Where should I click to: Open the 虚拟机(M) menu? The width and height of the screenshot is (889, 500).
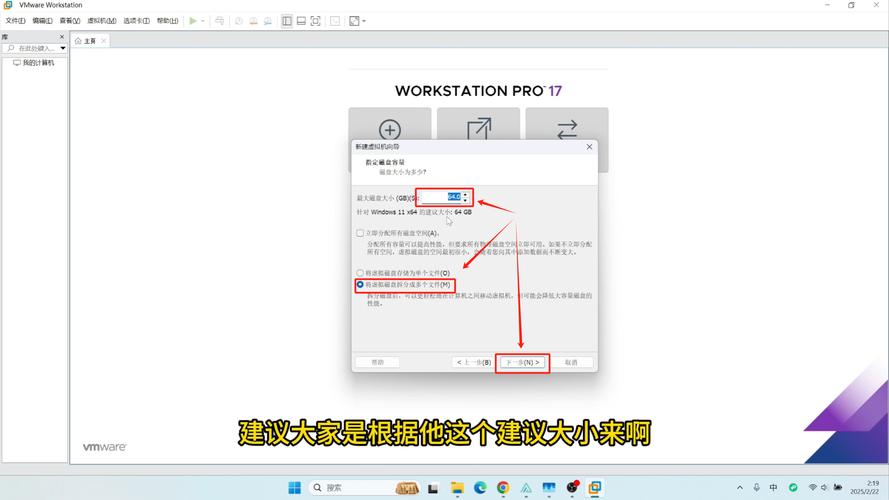pyautogui.click(x=101, y=21)
